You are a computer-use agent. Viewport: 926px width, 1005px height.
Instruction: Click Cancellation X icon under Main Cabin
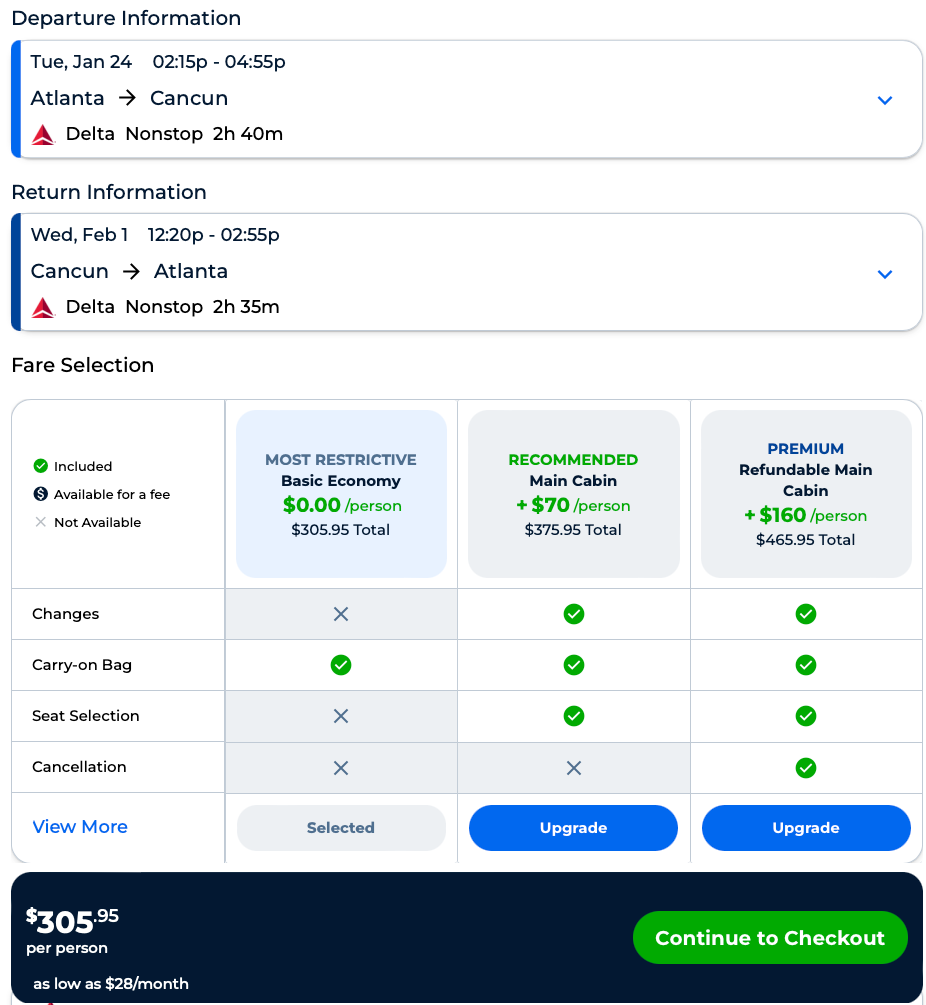click(573, 768)
